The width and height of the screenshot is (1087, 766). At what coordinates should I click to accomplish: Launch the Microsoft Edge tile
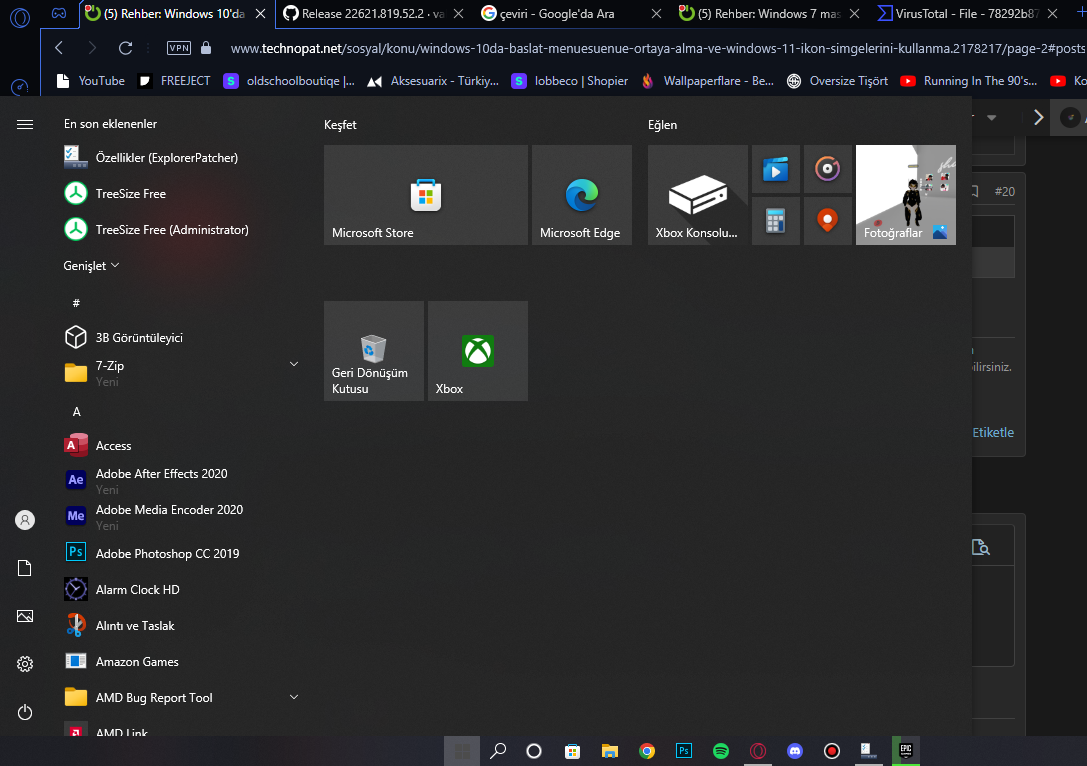click(582, 195)
